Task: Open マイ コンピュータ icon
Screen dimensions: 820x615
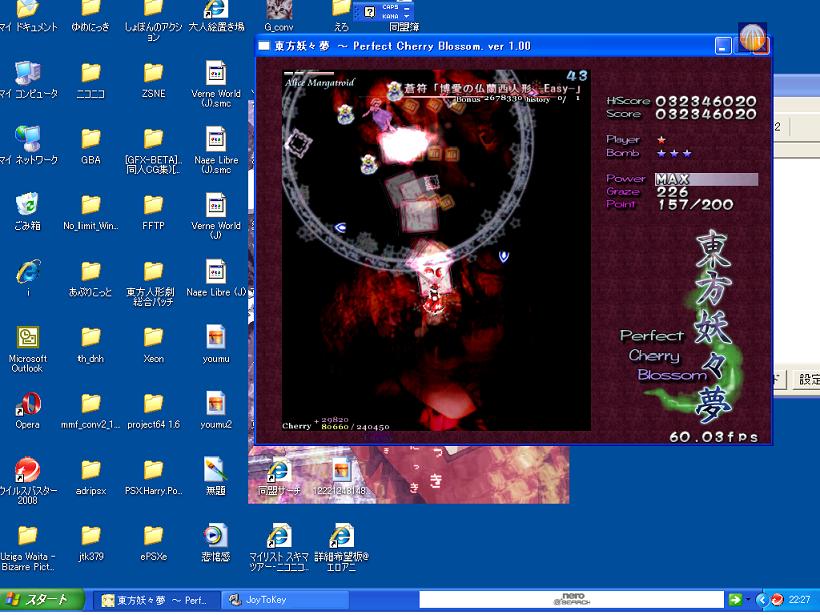Action: (x=27, y=79)
